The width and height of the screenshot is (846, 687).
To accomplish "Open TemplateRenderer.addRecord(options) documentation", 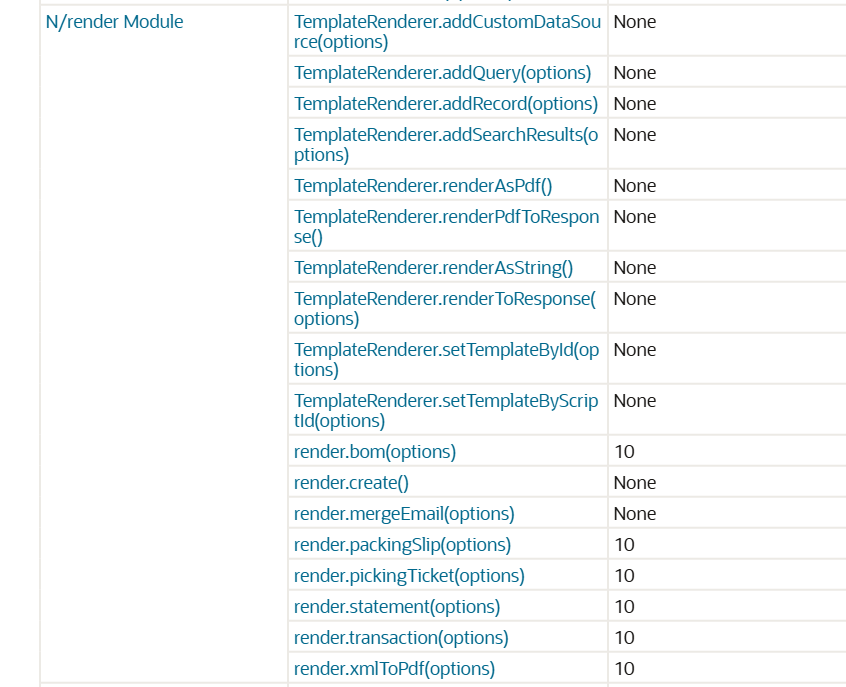I will [x=445, y=104].
